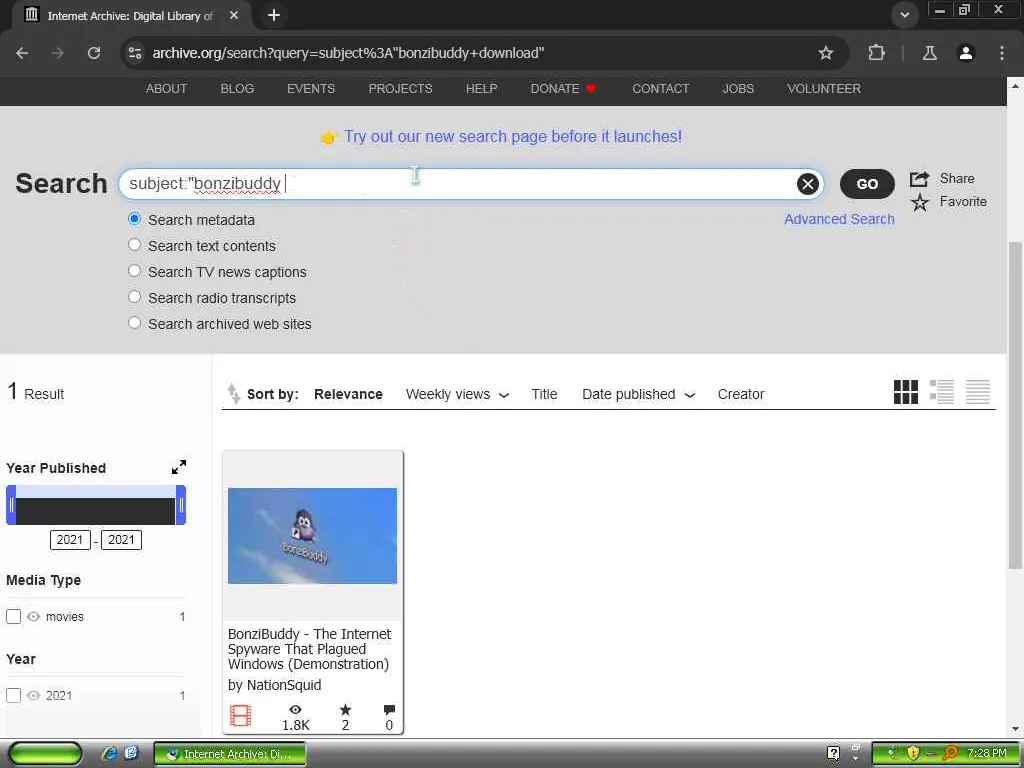Screen dimensions: 1024x768
Task: Click the favorites star on result card
Action: click(345, 709)
